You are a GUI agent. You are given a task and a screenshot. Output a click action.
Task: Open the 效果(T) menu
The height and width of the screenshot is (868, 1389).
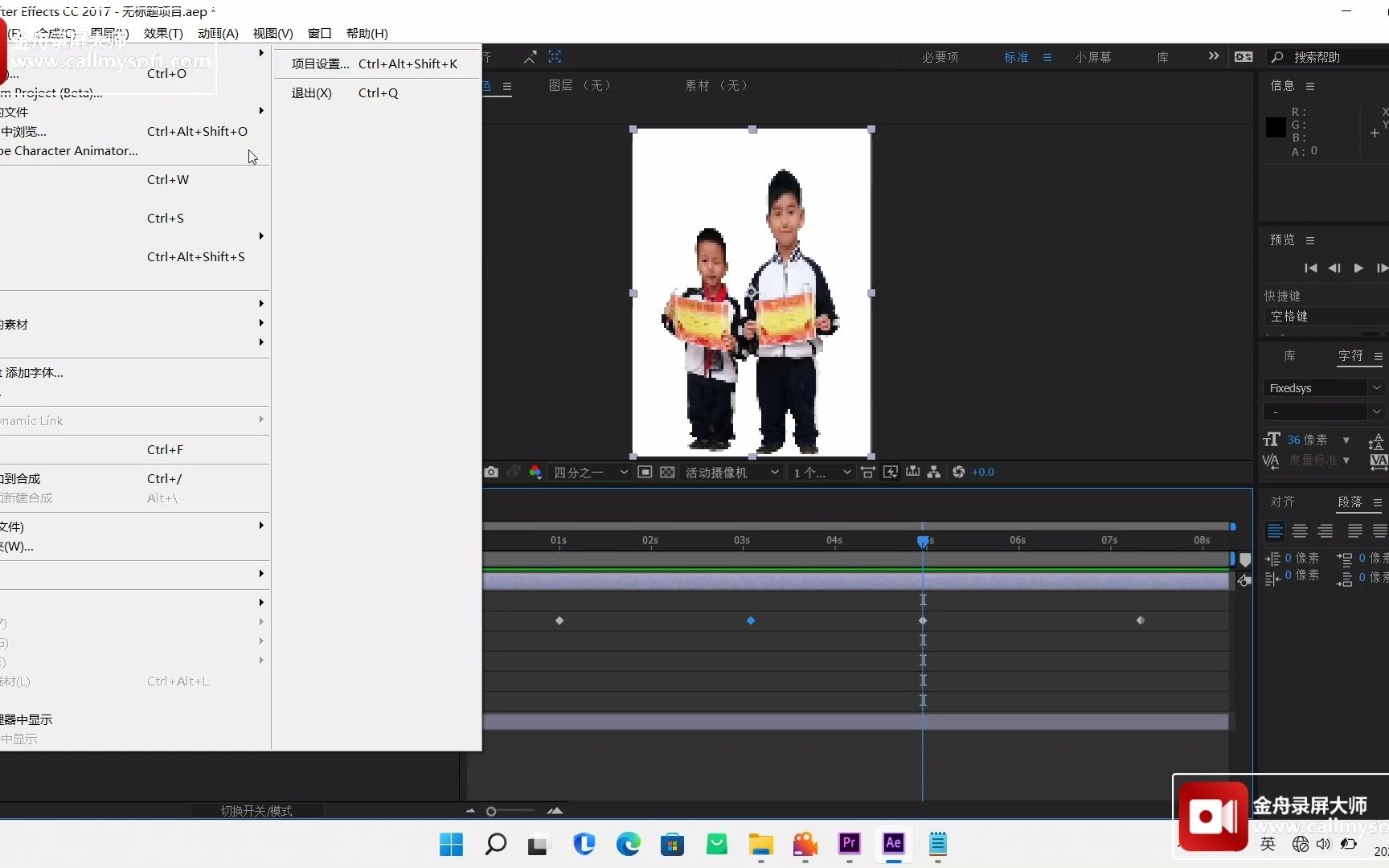pos(163,33)
